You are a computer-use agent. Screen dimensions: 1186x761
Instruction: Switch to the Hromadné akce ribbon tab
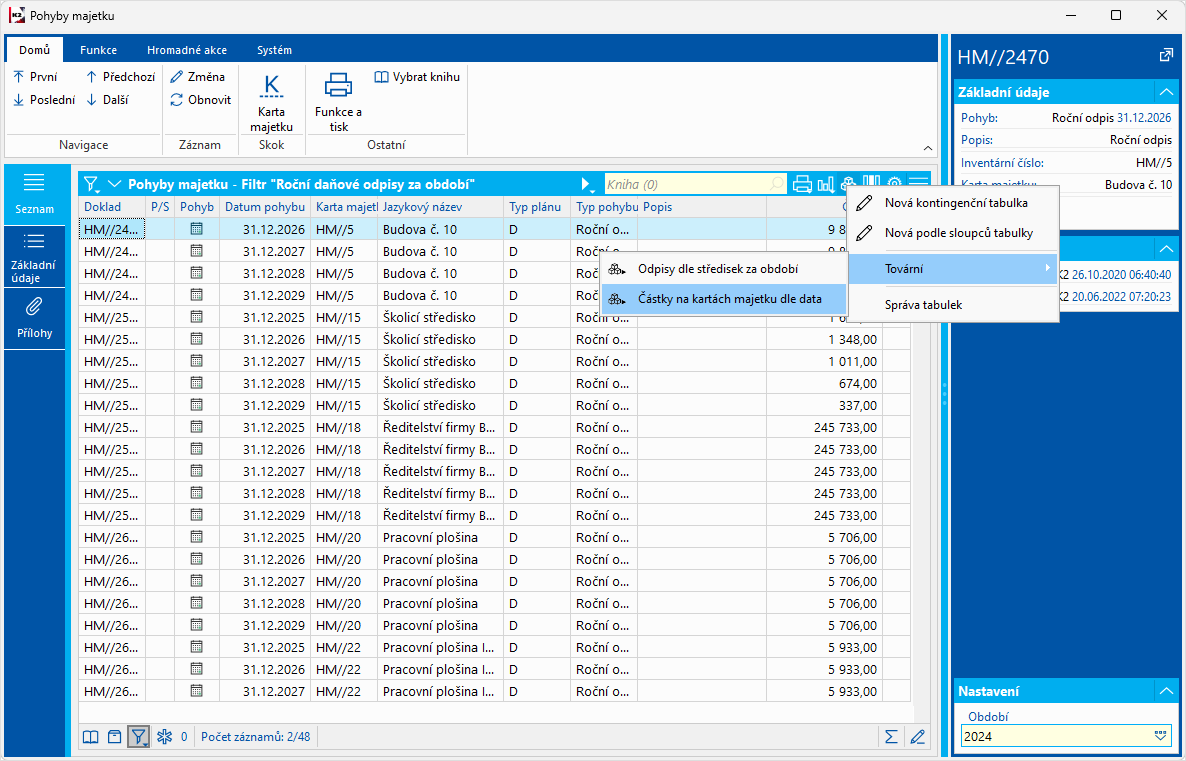186,50
